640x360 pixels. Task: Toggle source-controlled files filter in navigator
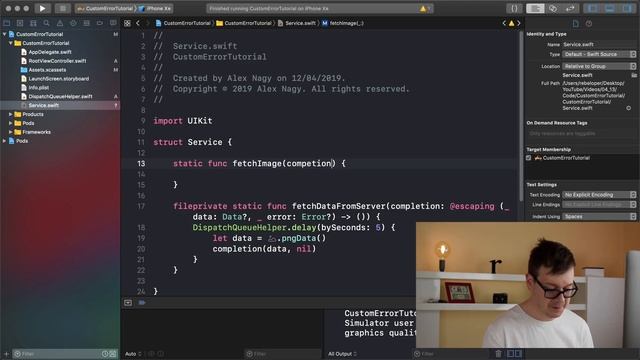[113, 354]
